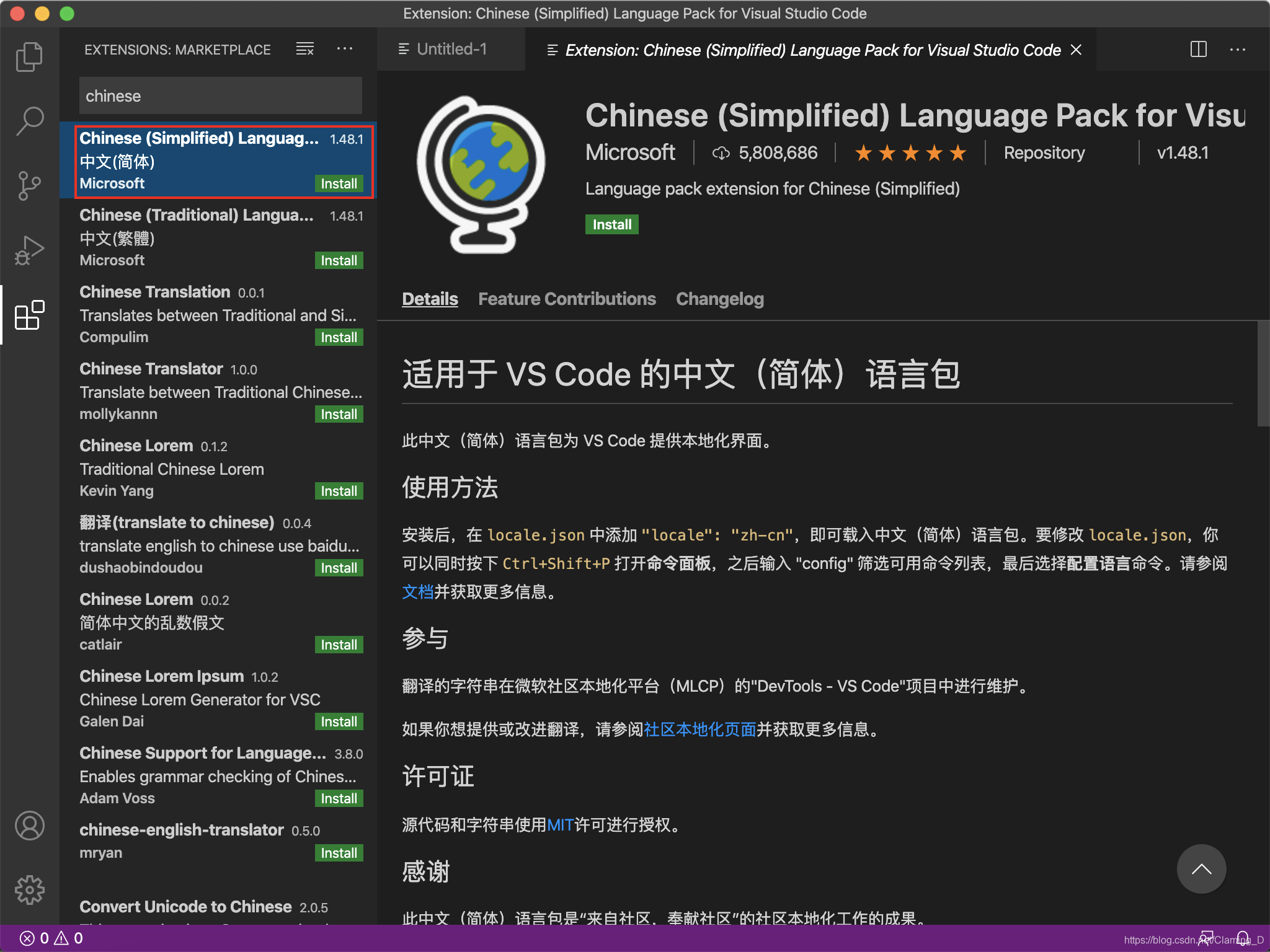The image size is (1270, 952).
Task: Open Extensions view more actions menu
Action: (x=345, y=49)
